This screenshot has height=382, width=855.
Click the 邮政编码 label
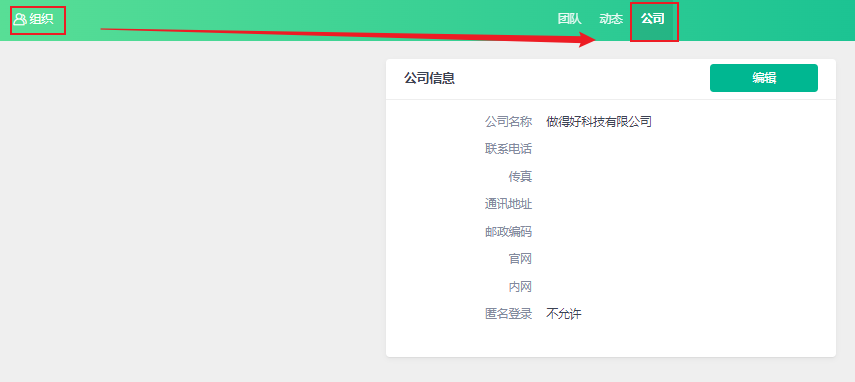pos(508,232)
